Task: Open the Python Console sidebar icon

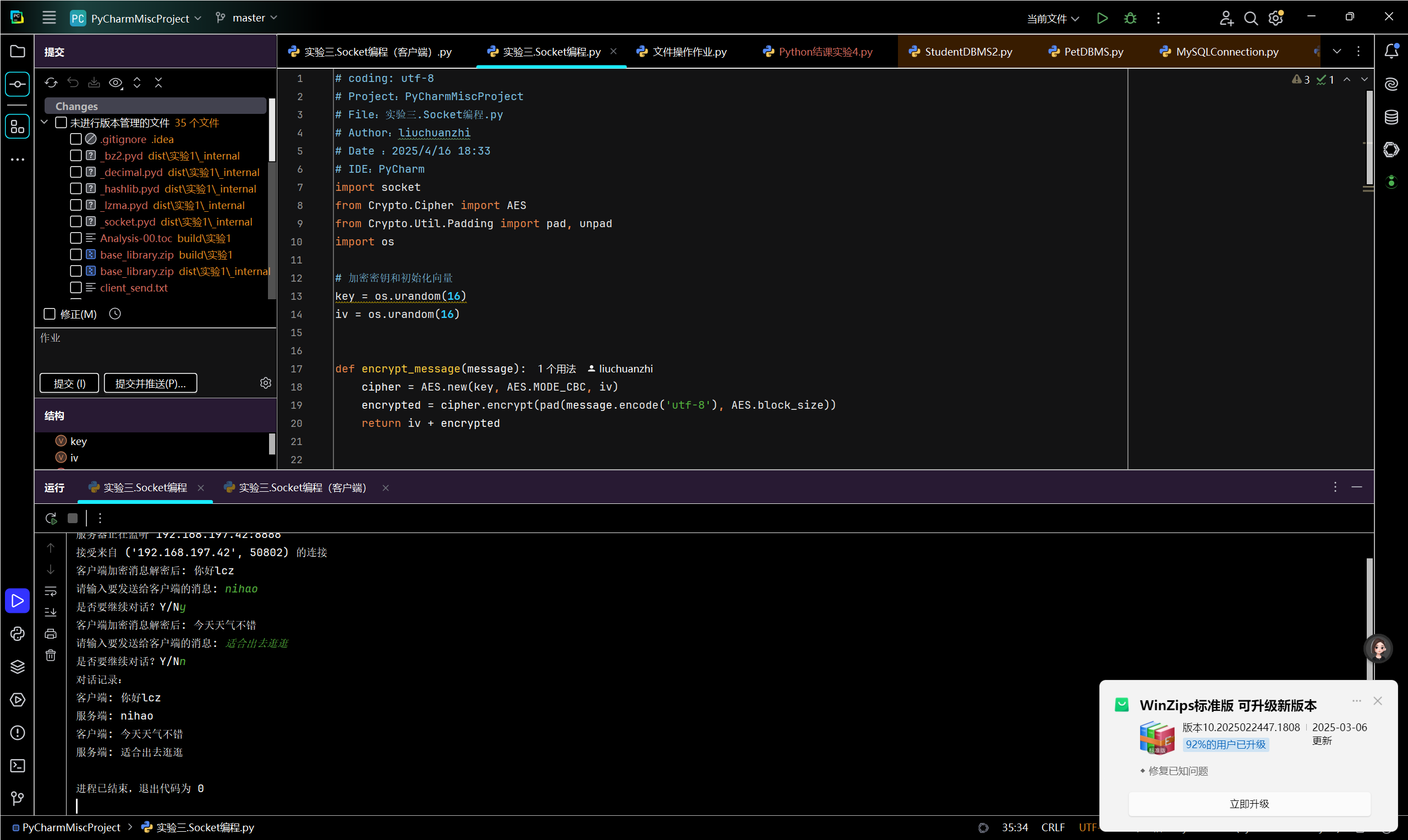Action: [x=18, y=634]
